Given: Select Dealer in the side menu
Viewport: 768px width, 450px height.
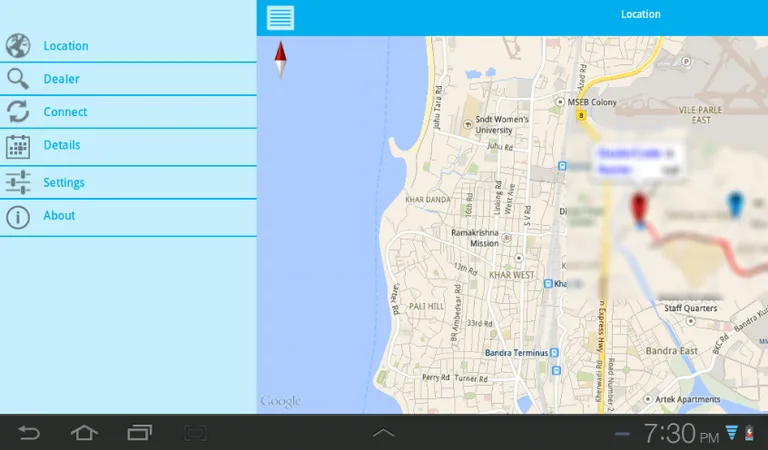Looking at the screenshot, I should (128, 79).
